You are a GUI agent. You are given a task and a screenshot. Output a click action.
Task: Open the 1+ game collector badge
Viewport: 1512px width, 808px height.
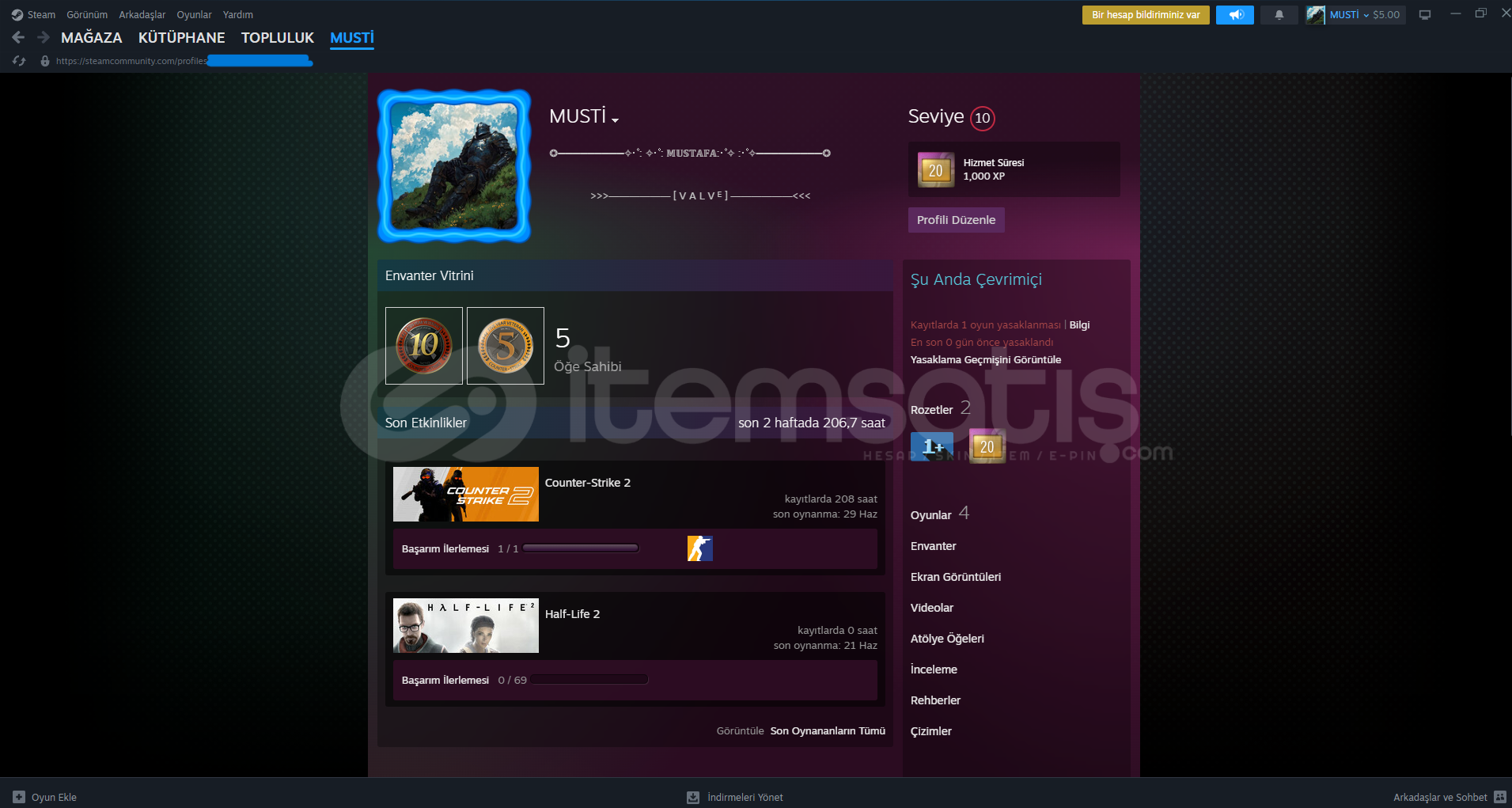point(932,446)
